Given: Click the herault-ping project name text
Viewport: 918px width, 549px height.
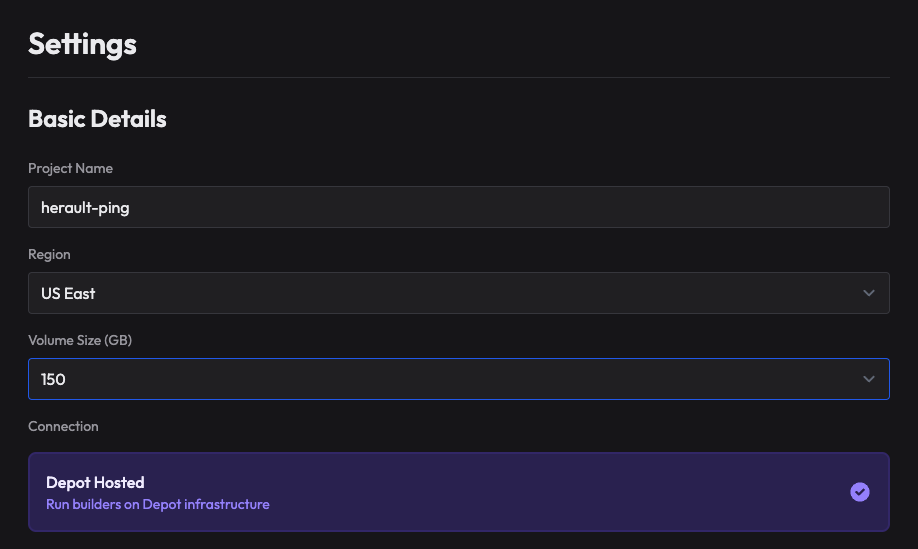Looking at the screenshot, I should click(85, 207).
